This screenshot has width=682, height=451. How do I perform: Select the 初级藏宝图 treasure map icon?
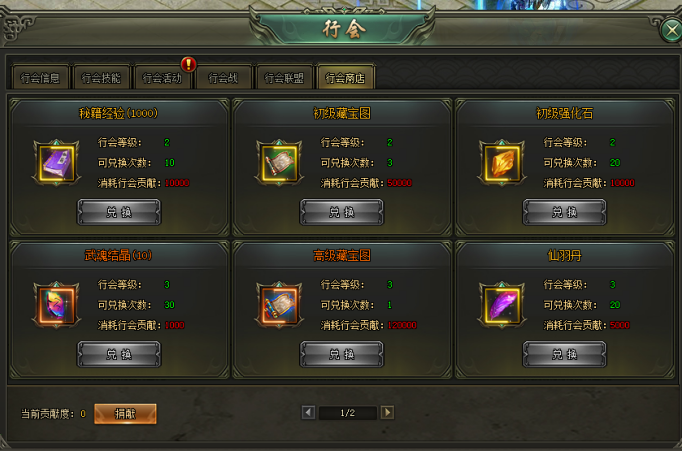279,163
